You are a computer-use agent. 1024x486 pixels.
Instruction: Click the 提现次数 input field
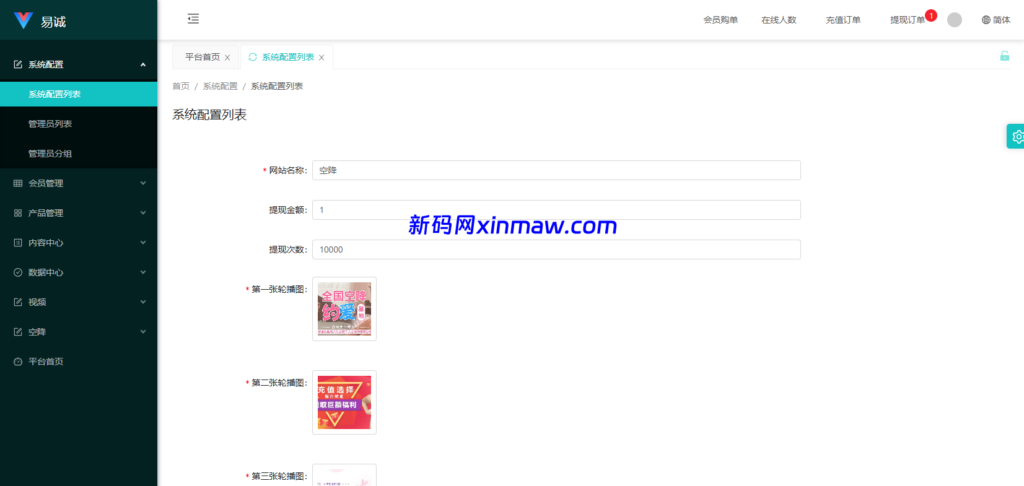click(556, 250)
